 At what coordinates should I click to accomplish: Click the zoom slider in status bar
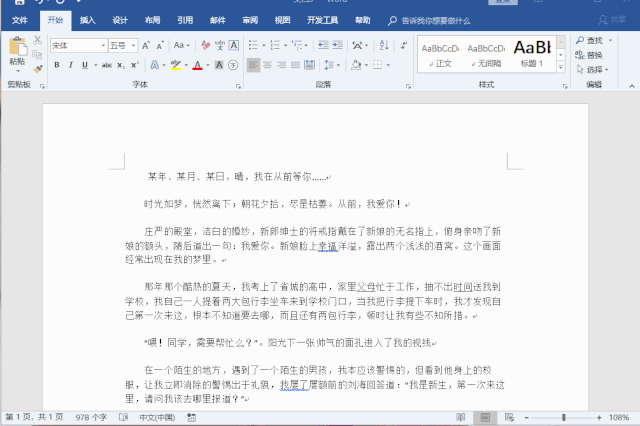pyautogui.click(x=563, y=417)
